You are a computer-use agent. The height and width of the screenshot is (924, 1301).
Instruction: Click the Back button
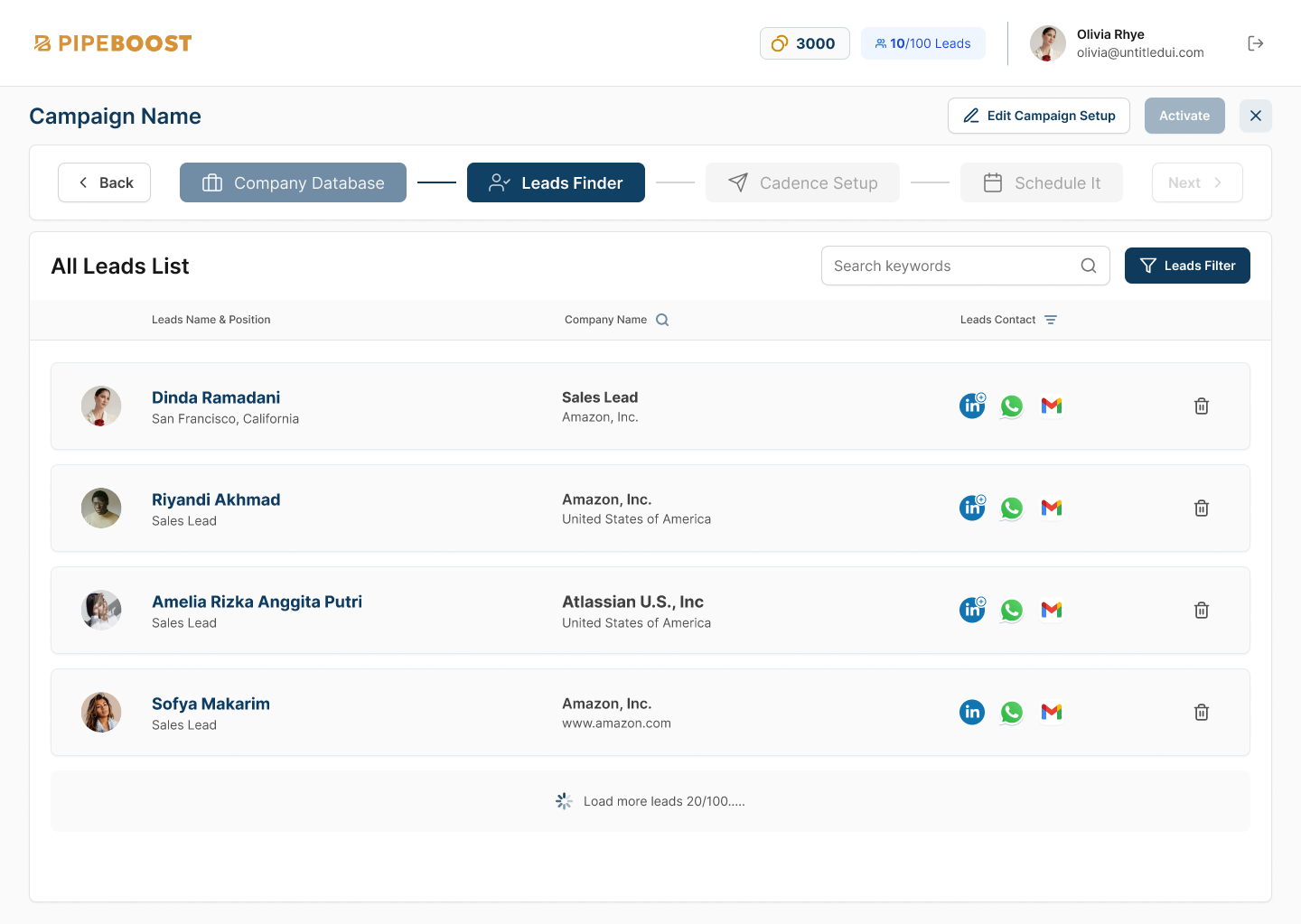point(105,182)
